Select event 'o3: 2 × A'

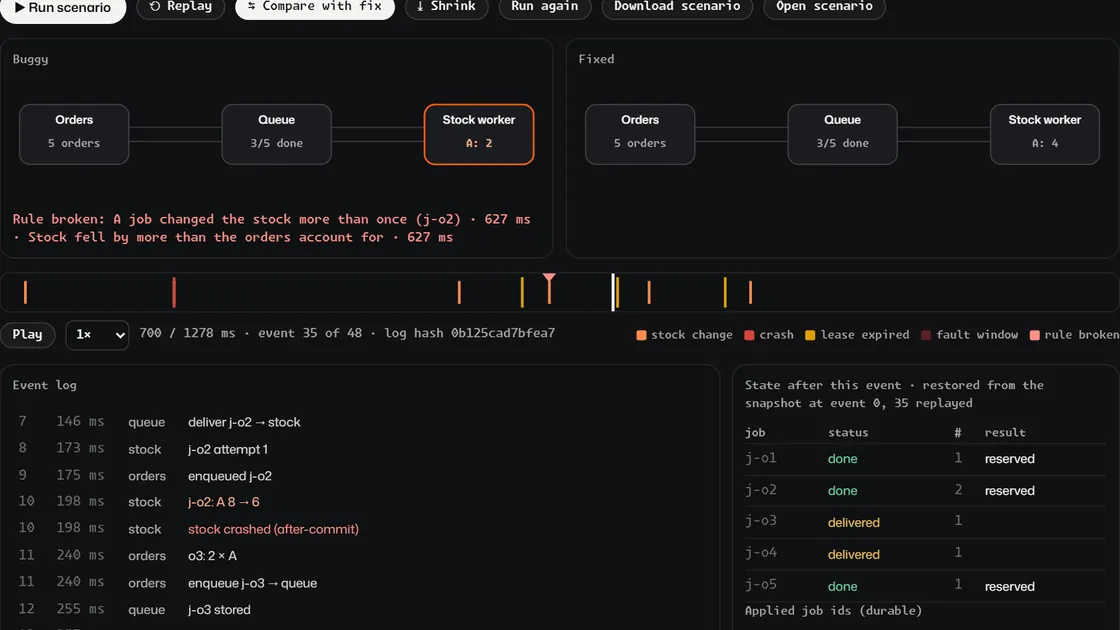click(x=360, y=556)
